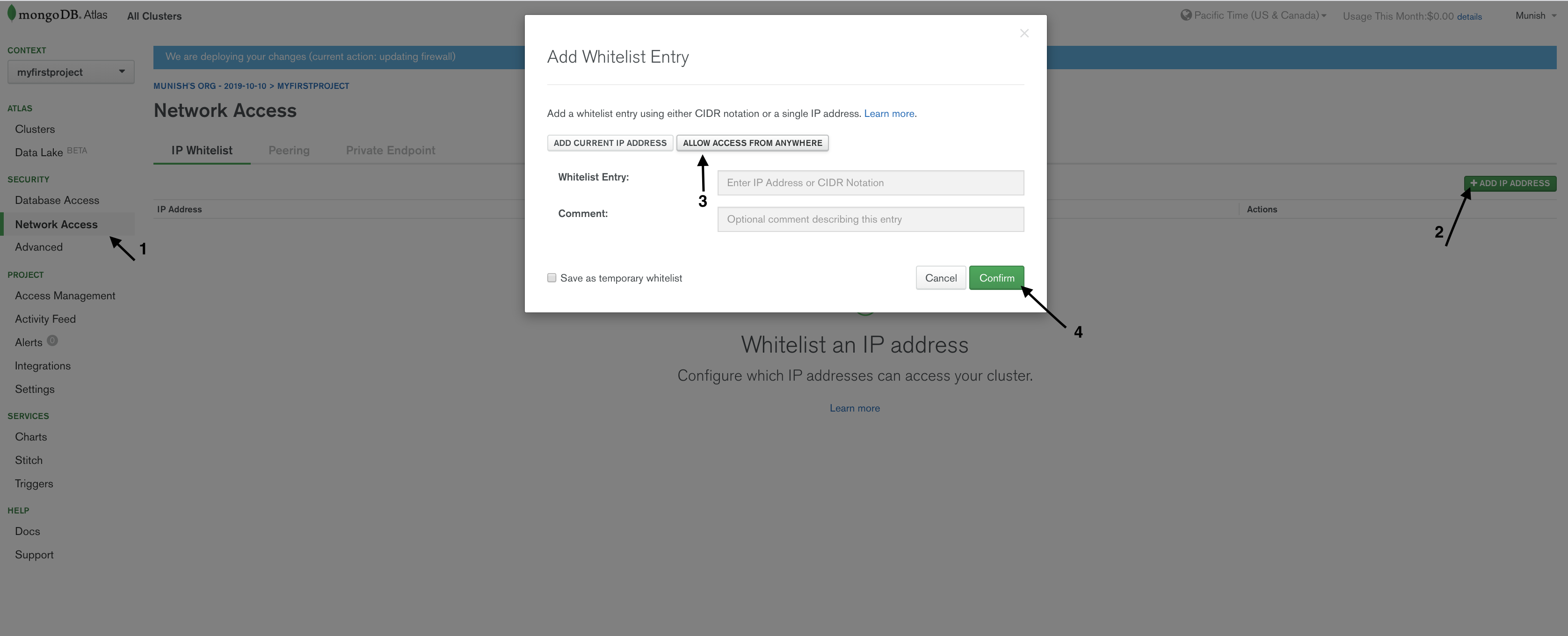Click the Confirm button
Image resolution: width=1568 pixels, height=636 pixels.
(x=997, y=278)
